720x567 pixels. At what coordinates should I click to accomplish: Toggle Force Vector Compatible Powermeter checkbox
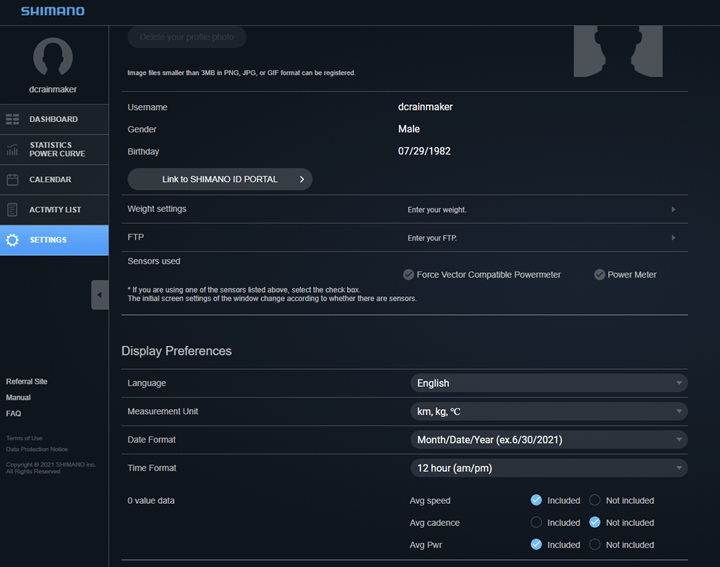point(409,275)
